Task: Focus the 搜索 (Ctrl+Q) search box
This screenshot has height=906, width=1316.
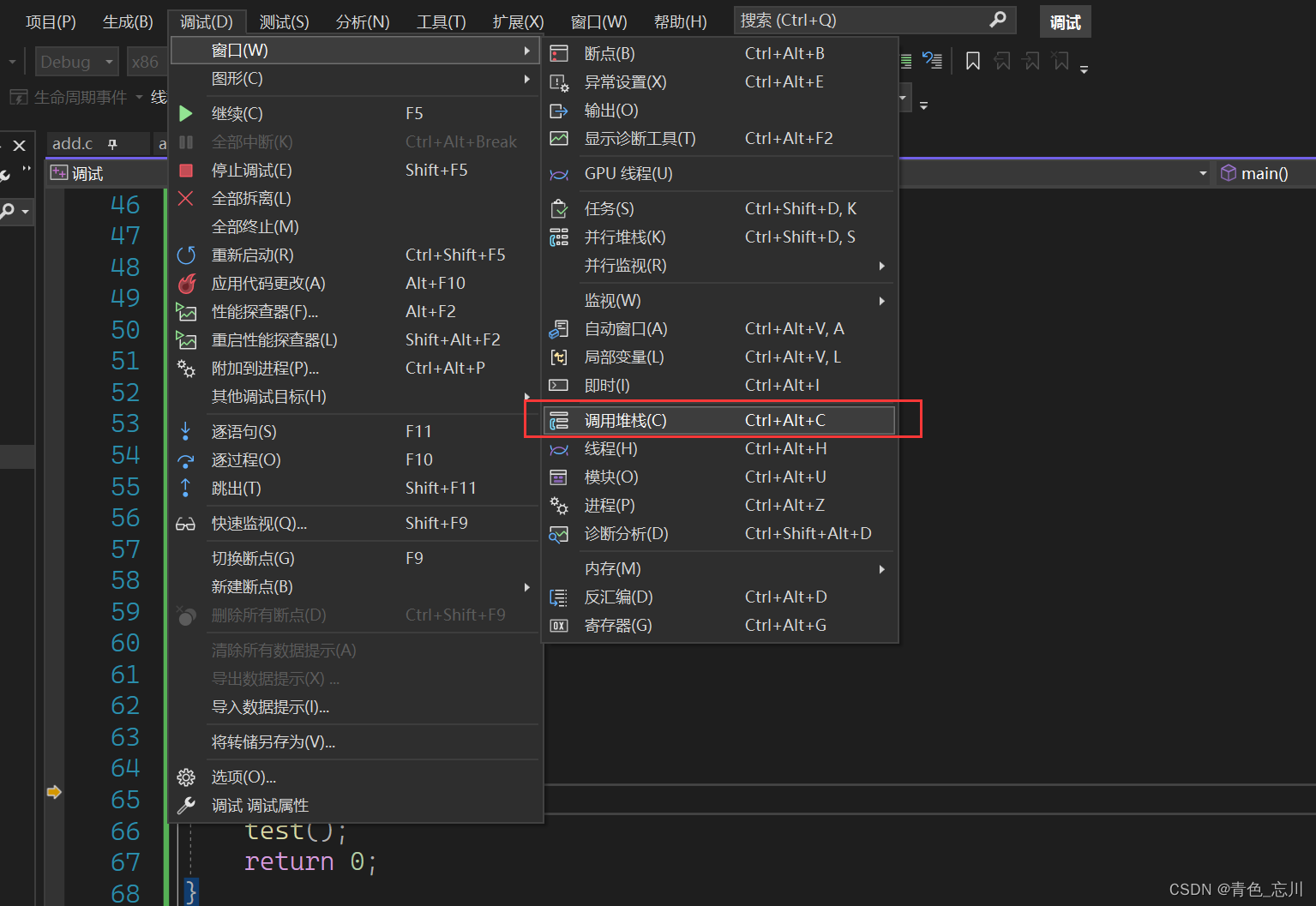Action: pos(874,20)
